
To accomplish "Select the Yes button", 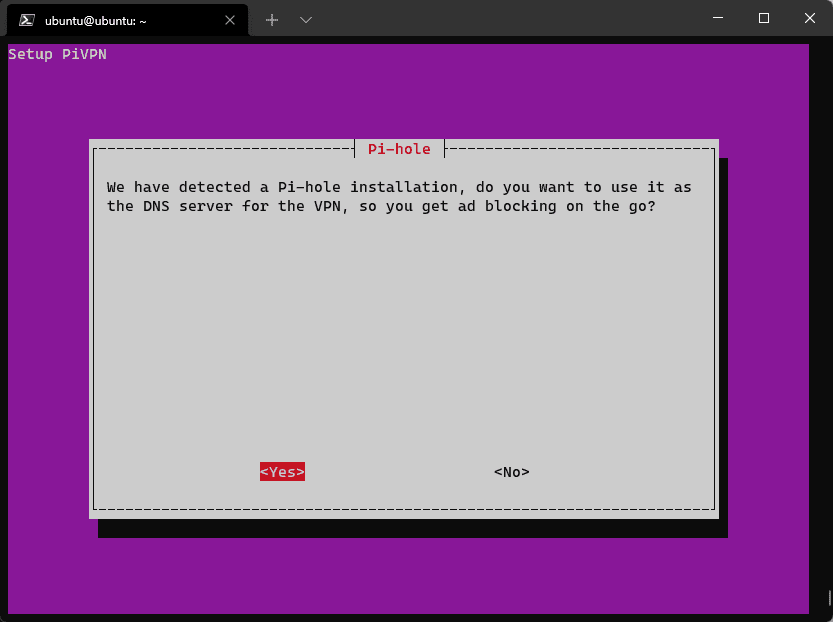I will click(282, 472).
